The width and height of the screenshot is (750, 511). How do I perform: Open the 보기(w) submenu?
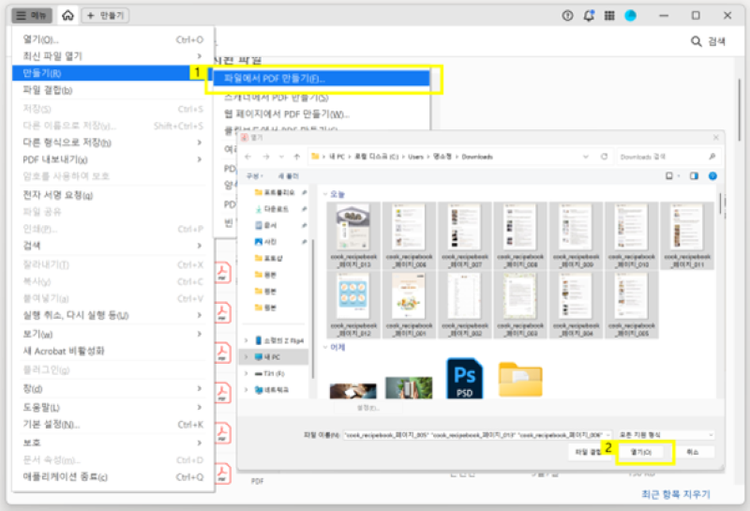[113, 334]
